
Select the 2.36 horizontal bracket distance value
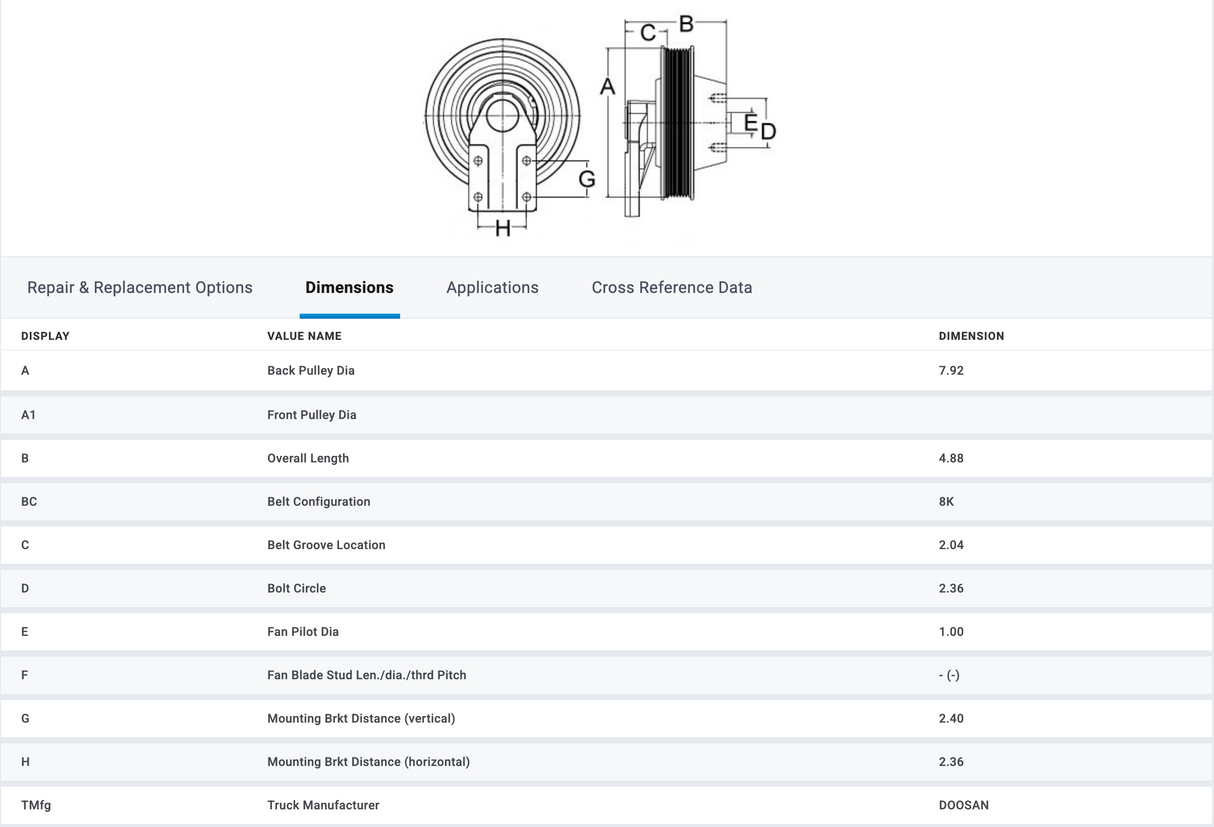pos(951,762)
